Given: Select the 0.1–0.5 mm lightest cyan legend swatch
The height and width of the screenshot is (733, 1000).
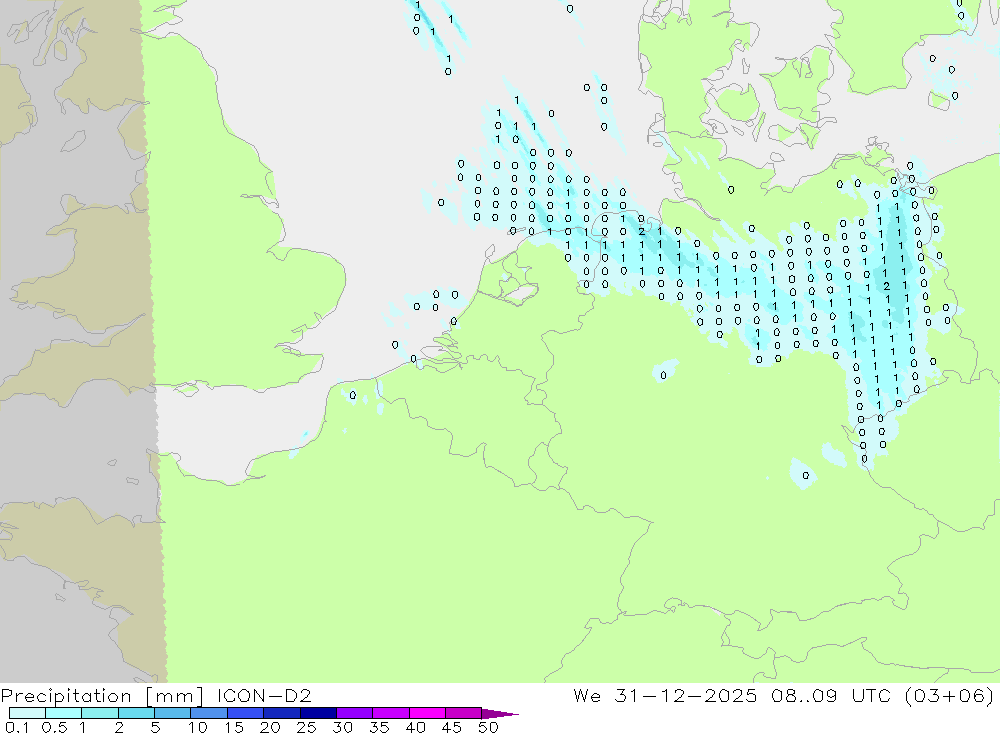Looking at the screenshot, I should pos(27,713).
